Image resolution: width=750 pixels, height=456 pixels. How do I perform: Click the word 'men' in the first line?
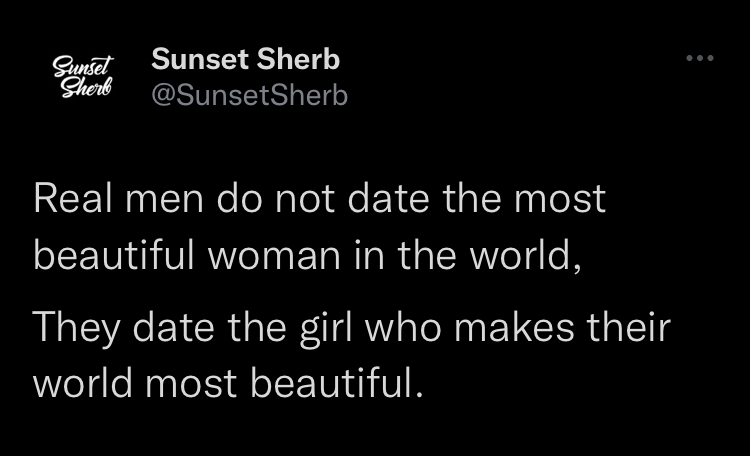(165, 199)
